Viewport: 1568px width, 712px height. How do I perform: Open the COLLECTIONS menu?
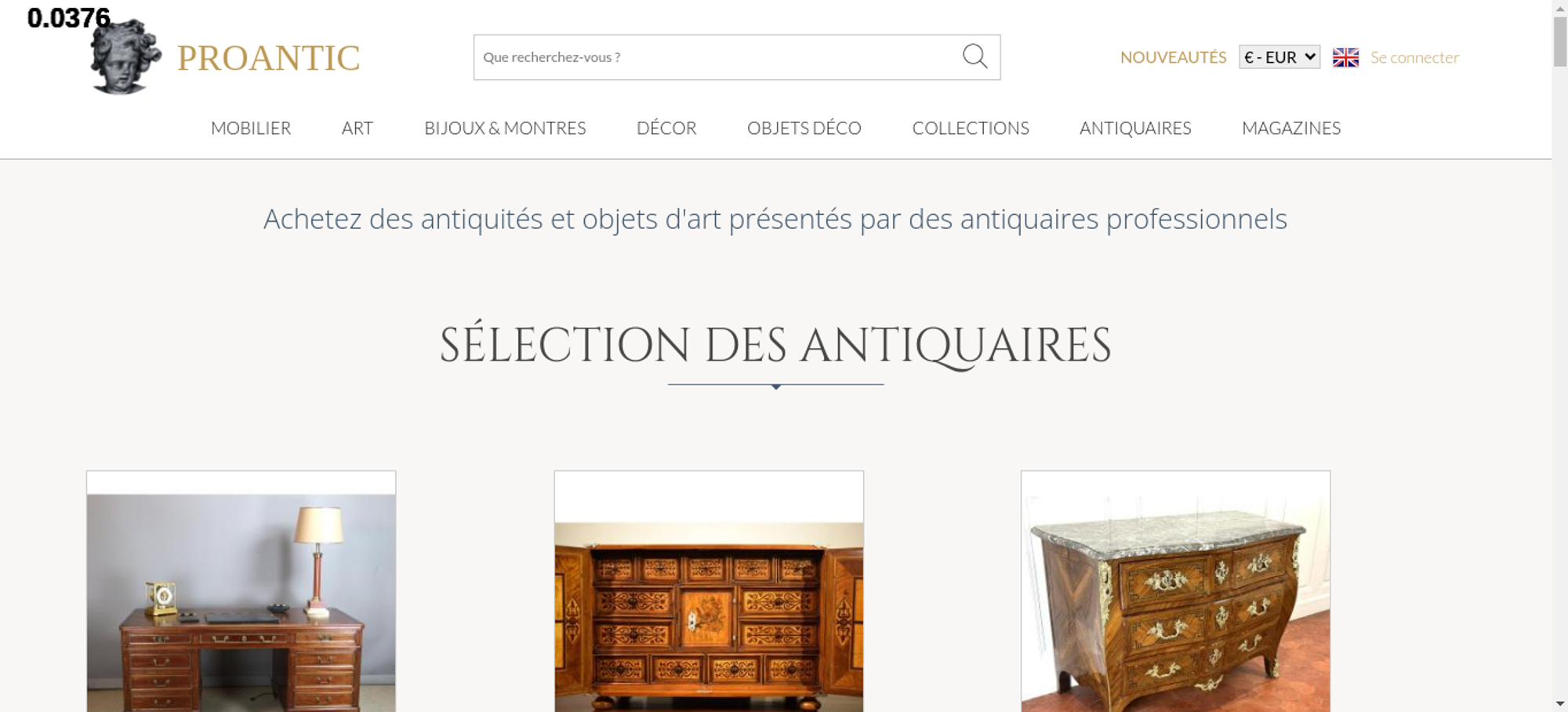point(971,128)
